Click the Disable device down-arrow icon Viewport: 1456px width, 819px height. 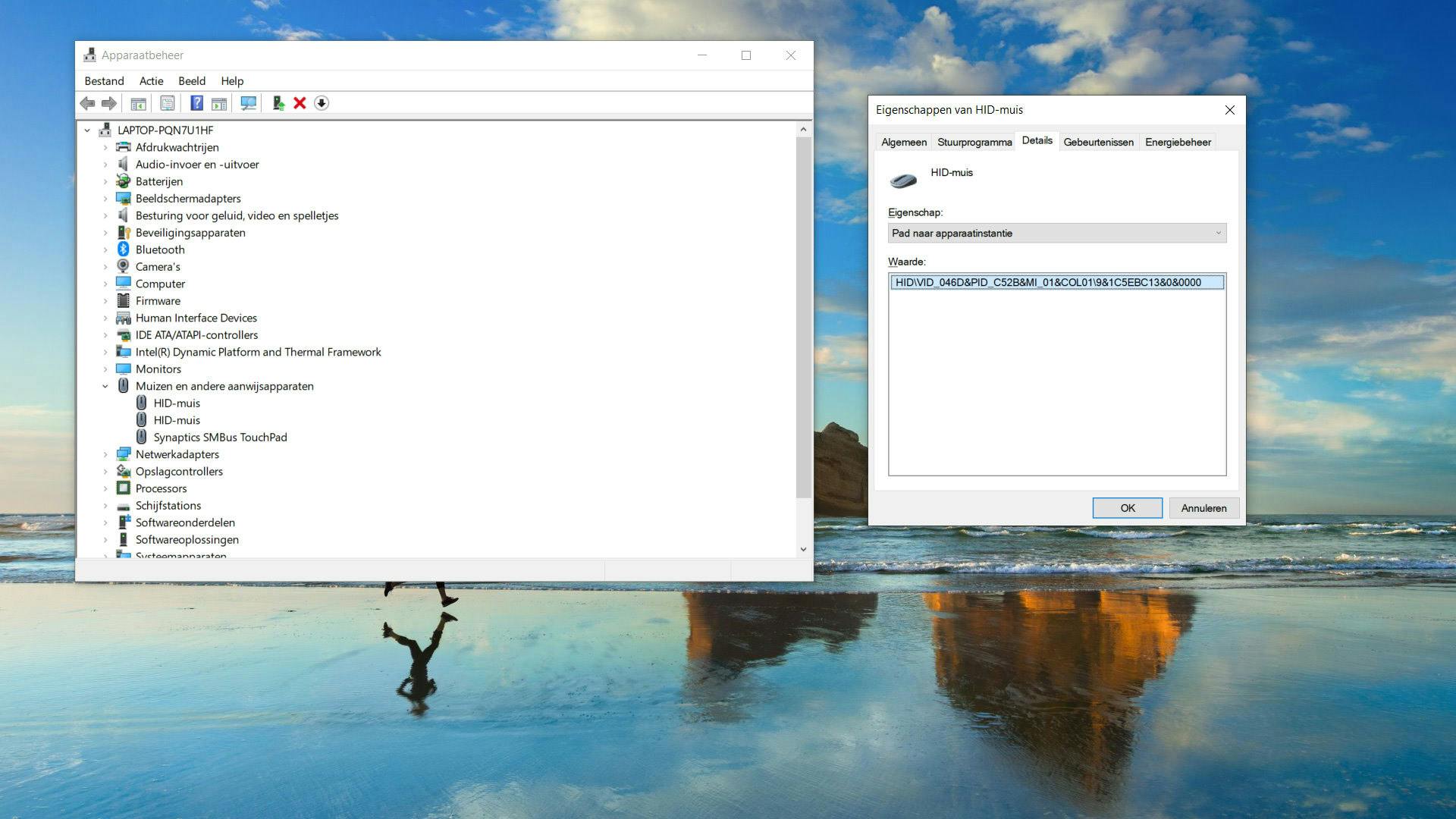coord(322,103)
